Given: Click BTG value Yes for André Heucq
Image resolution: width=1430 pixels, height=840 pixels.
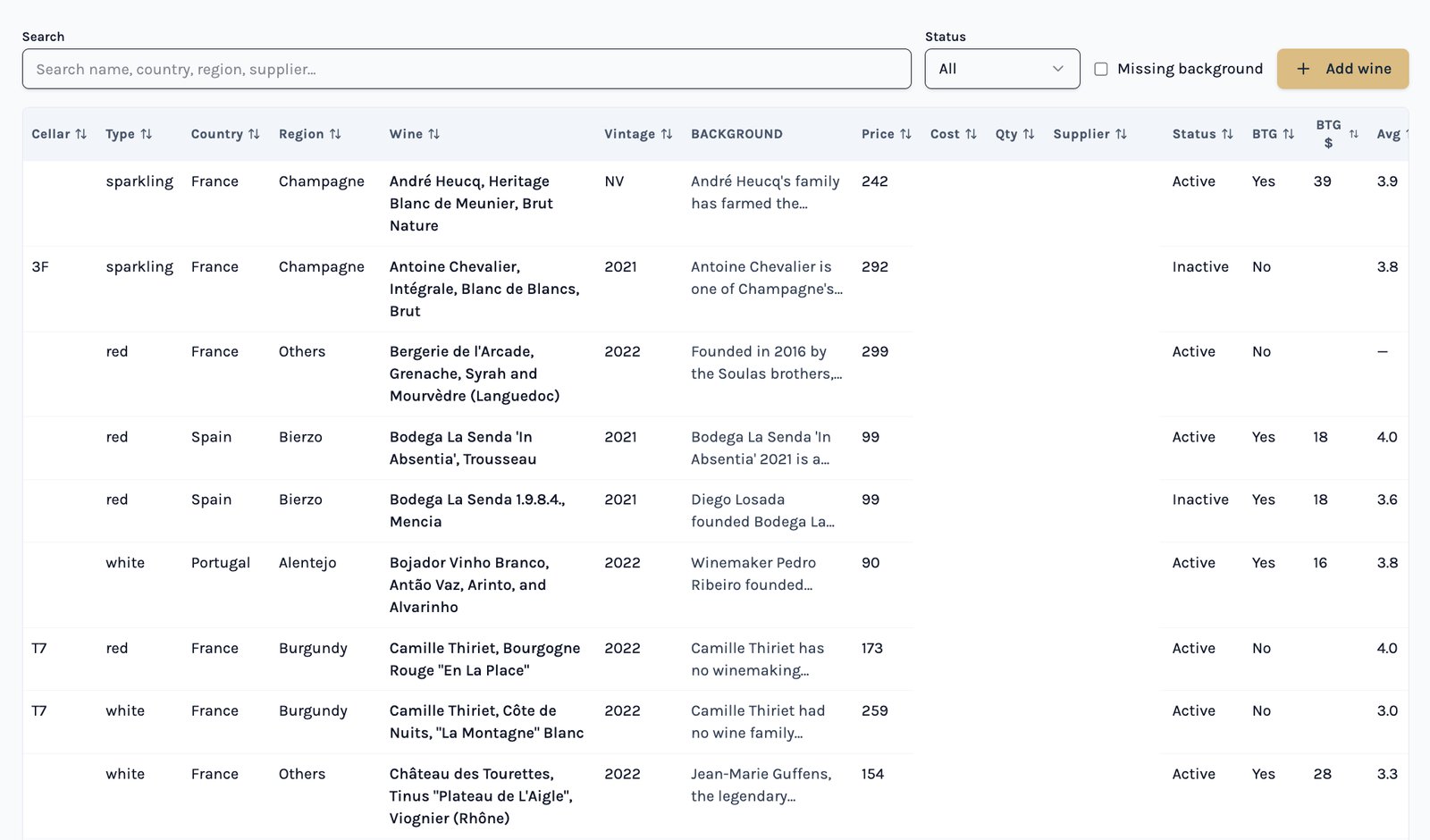Looking at the screenshot, I should (1264, 181).
